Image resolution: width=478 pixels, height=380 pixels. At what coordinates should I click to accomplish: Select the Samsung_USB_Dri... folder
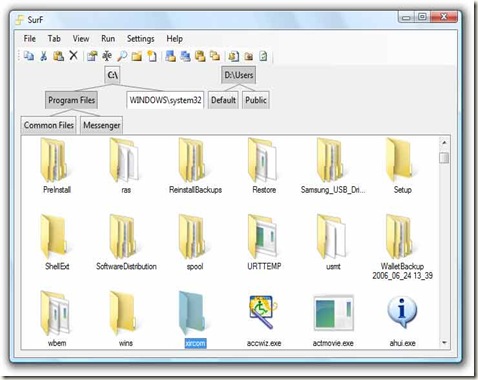pyautogui.click(x=333, y=166)
